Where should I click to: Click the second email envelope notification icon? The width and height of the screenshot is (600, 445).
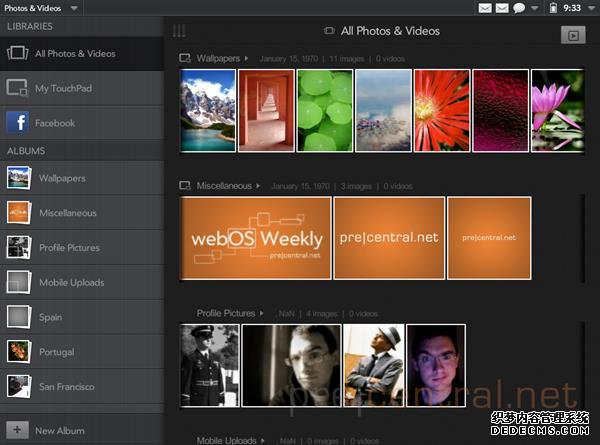(x=502, y=8)
